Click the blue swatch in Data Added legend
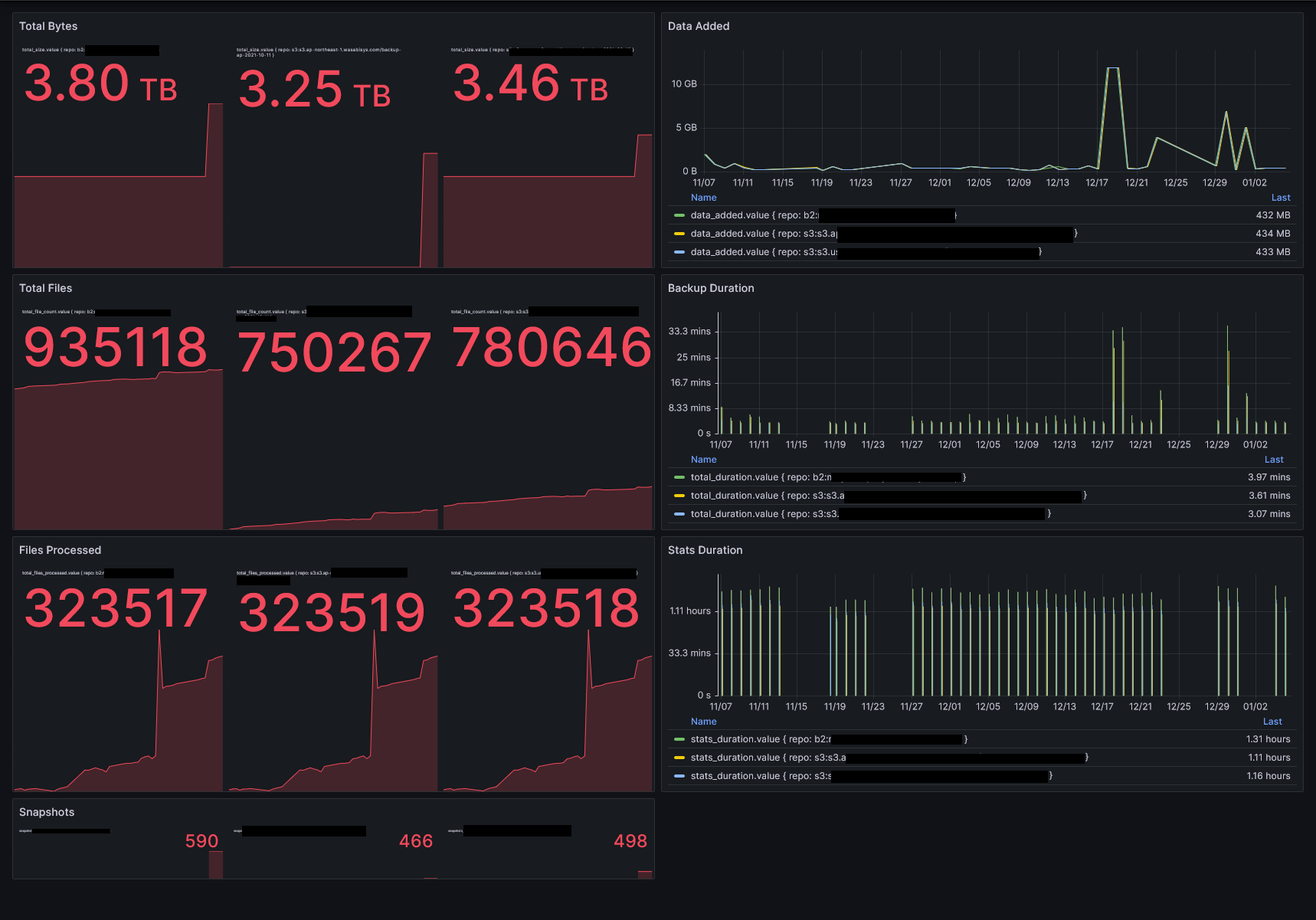1316x920 pixels. (679, 252)
